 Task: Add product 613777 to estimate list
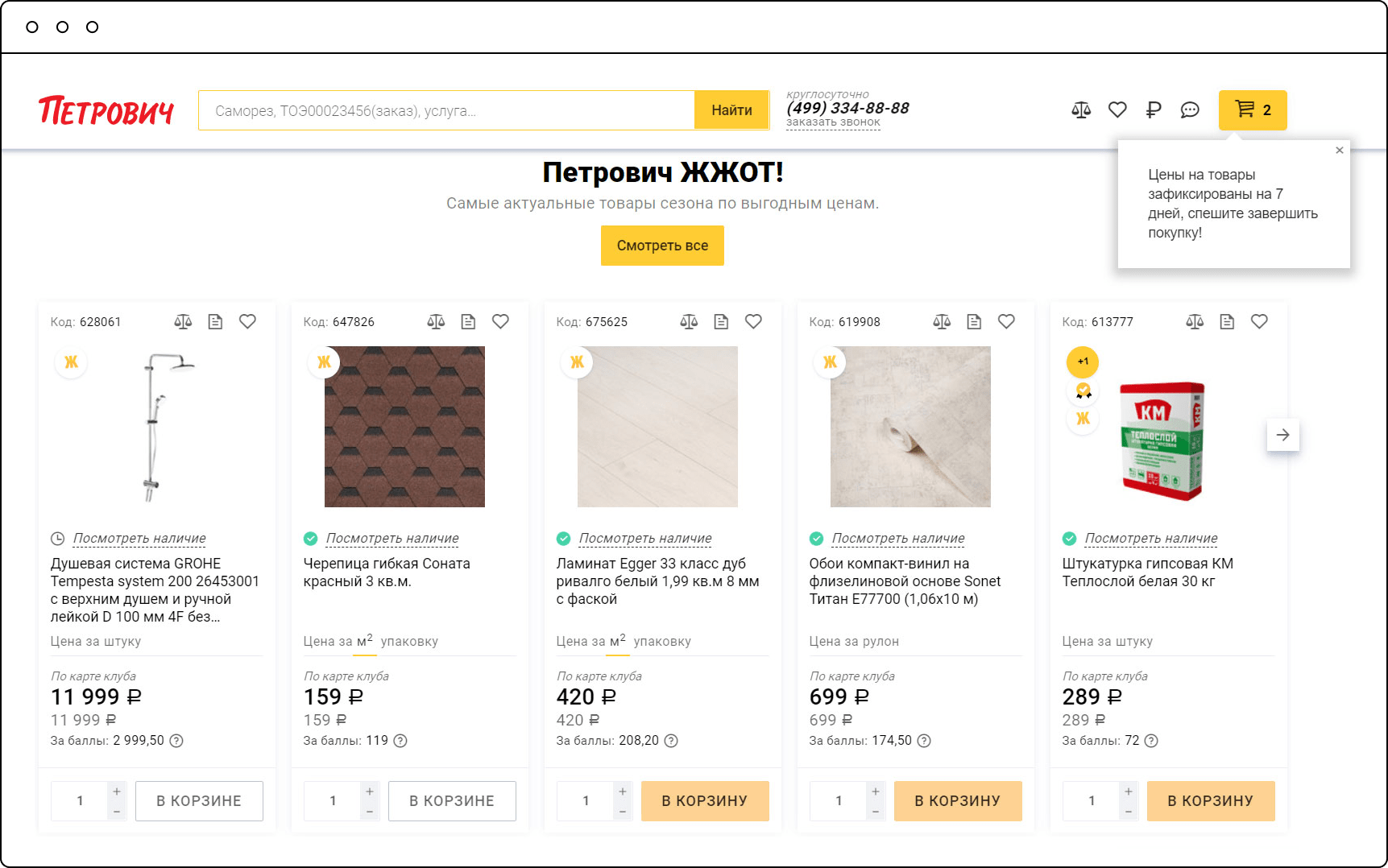pos(1227,322)
